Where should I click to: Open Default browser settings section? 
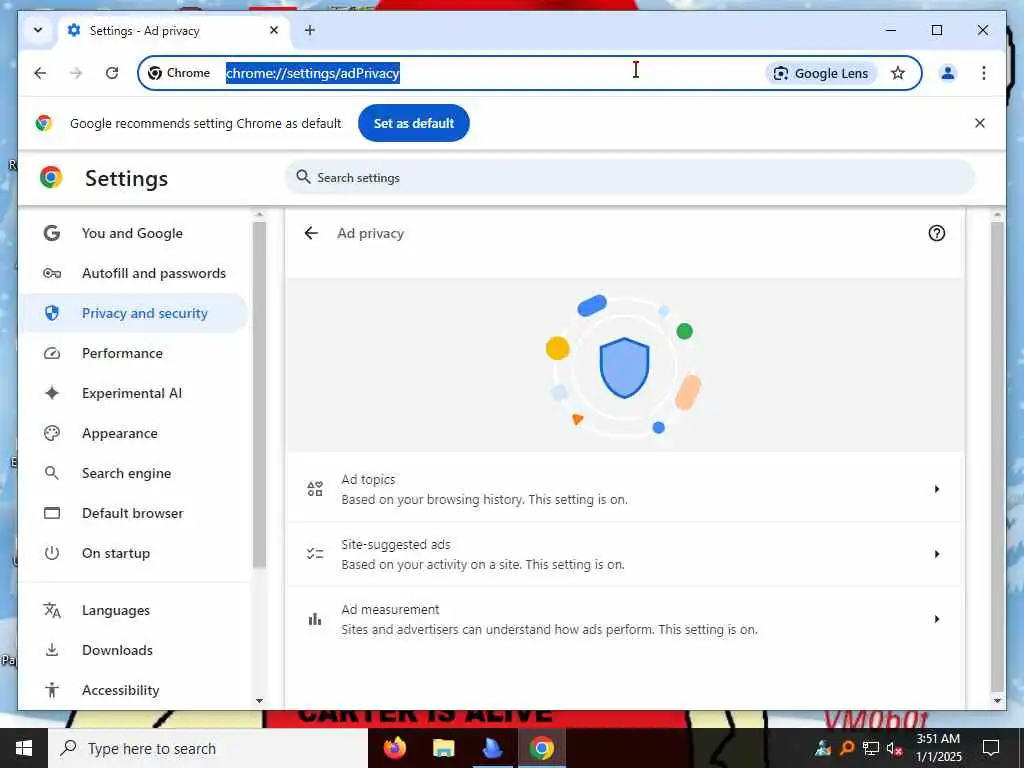pyautogui.click(x=134, y=513)
